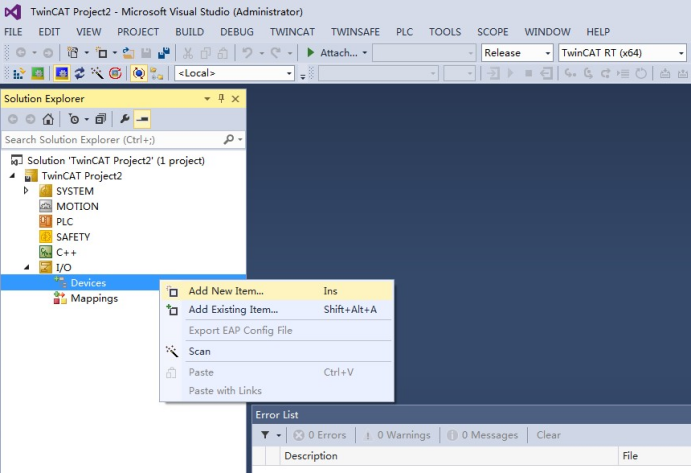Screen dimensions: 692x473
Task: Open the BUILD menu
Action: click(189, 32)
